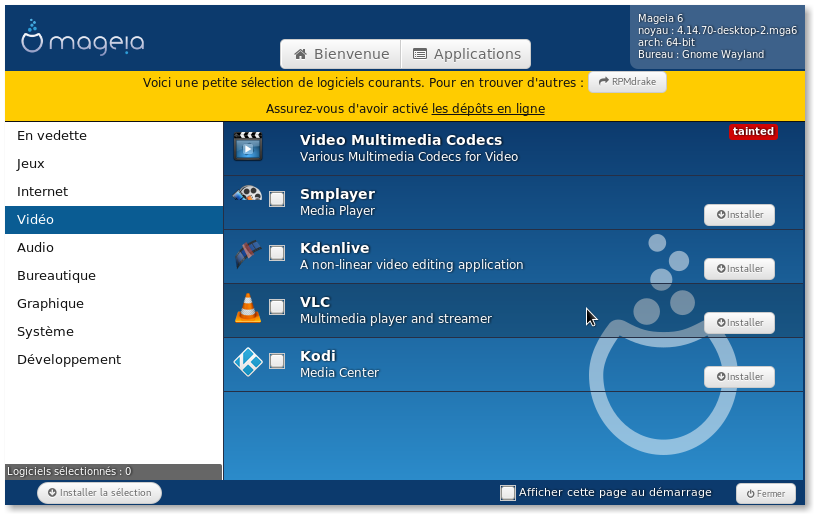Image resolution: width=814 pixels, height=514 pixels.
Task: Click the VLC traffic cone icon
Action: point(248,308)
